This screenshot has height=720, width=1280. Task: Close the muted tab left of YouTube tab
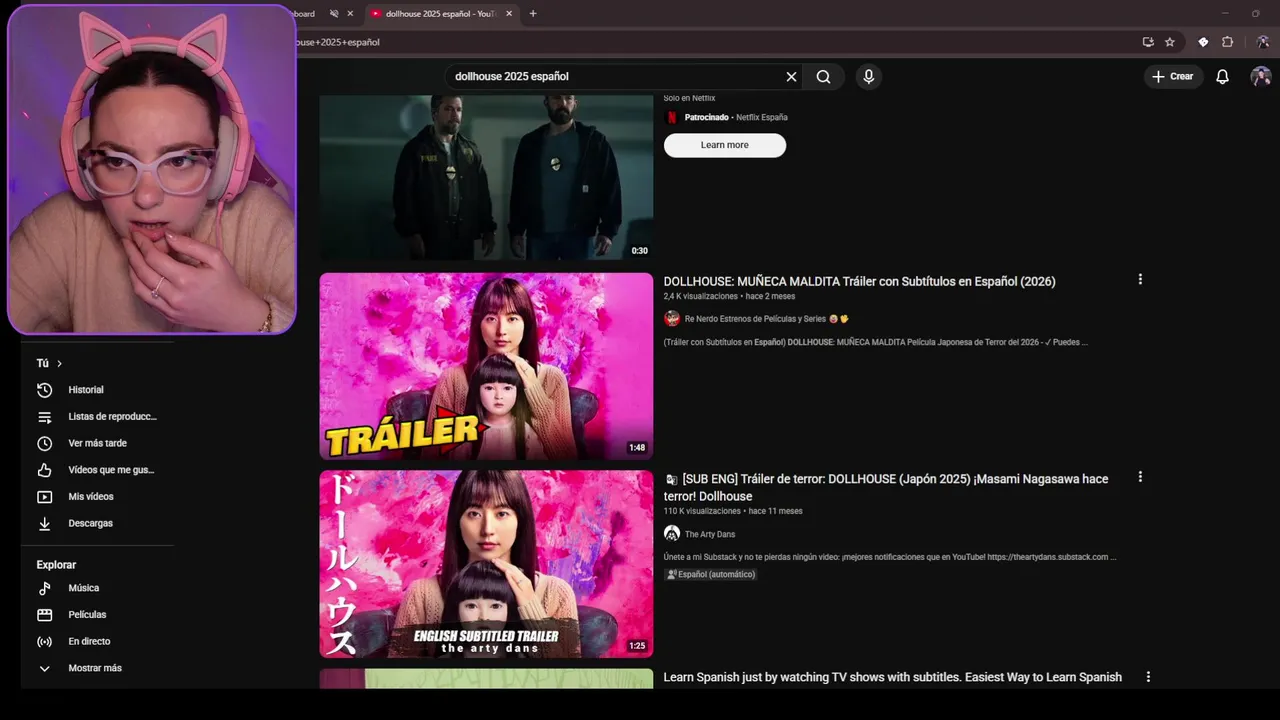pyautogui.click(x=350, y=14)
